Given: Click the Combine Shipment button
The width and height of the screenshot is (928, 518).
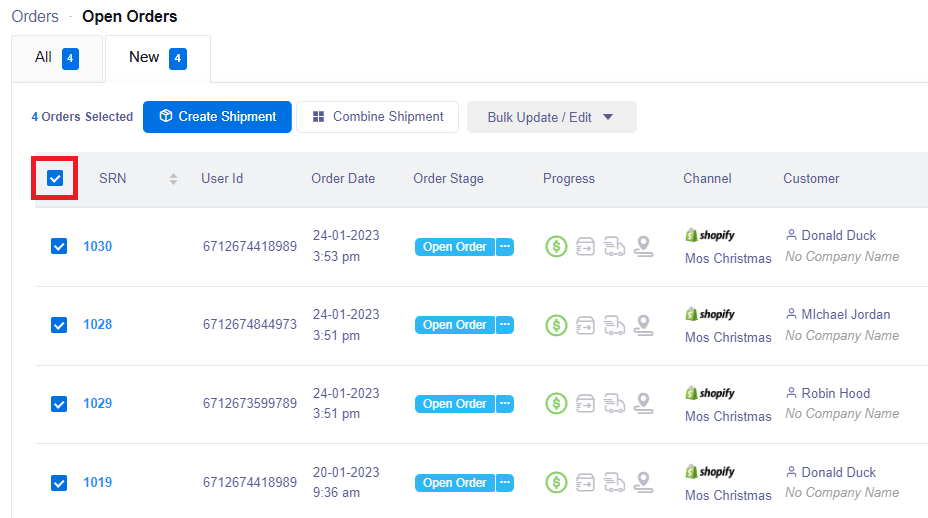Looking at the screenshot, I should (x=378, y=117).
